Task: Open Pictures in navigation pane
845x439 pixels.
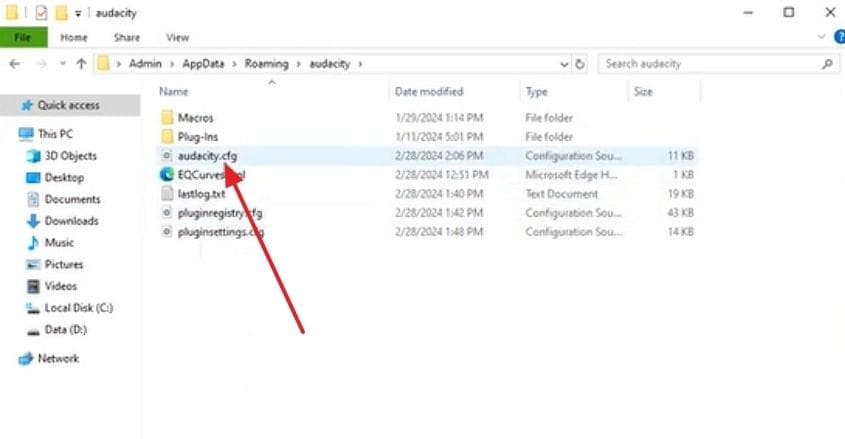Action: point(64,264)
